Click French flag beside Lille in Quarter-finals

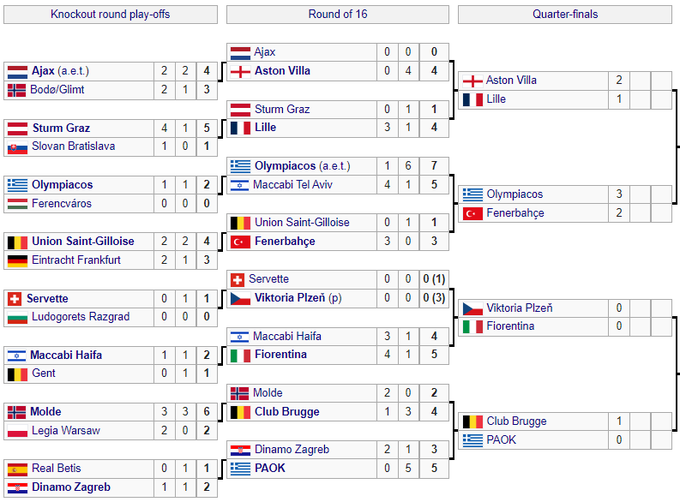click(x=472, y=100)
